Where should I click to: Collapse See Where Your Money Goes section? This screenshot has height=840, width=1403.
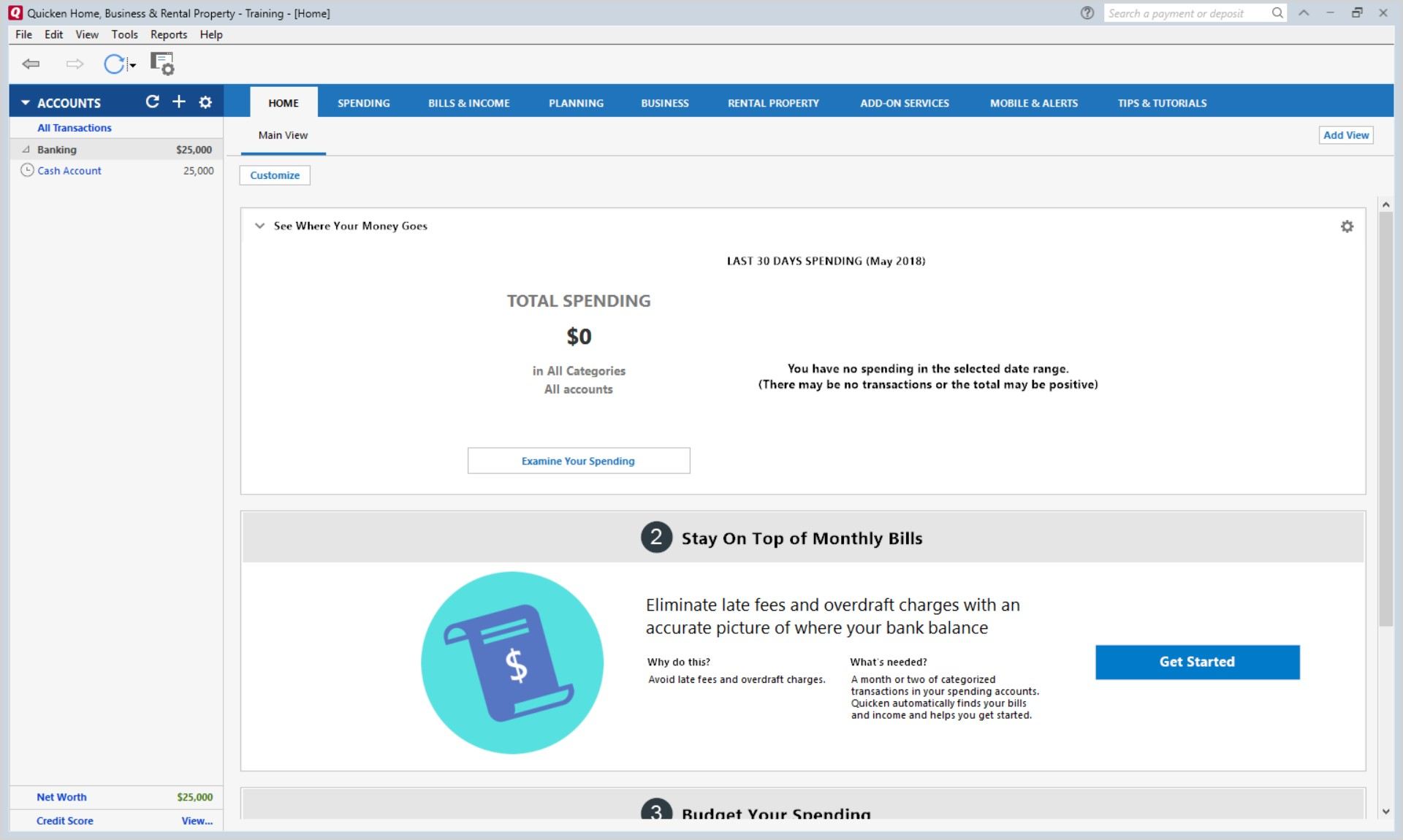point(259,226)
